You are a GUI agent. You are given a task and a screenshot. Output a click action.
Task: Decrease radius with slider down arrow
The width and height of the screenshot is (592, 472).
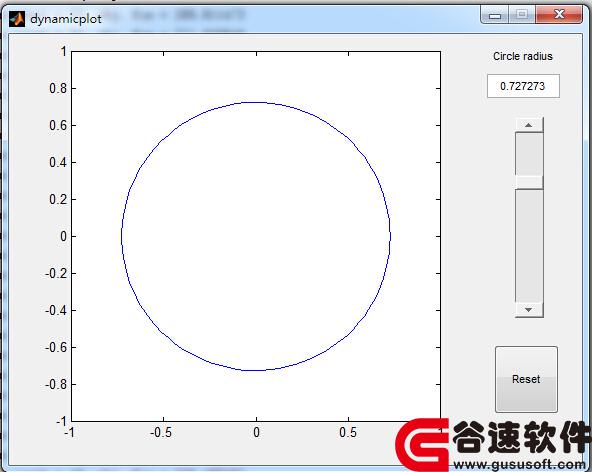(529, 310)
